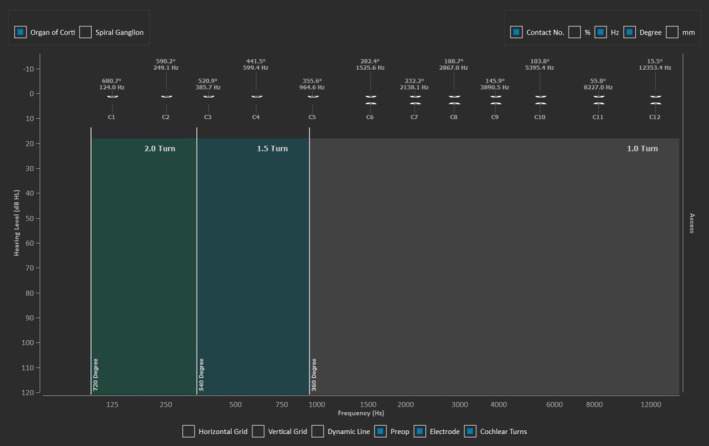Image resolution: width=709 pixels, height=446 pixels.
Task: Turn on the Dynamic Line checkbox
Action: [318, 431]
